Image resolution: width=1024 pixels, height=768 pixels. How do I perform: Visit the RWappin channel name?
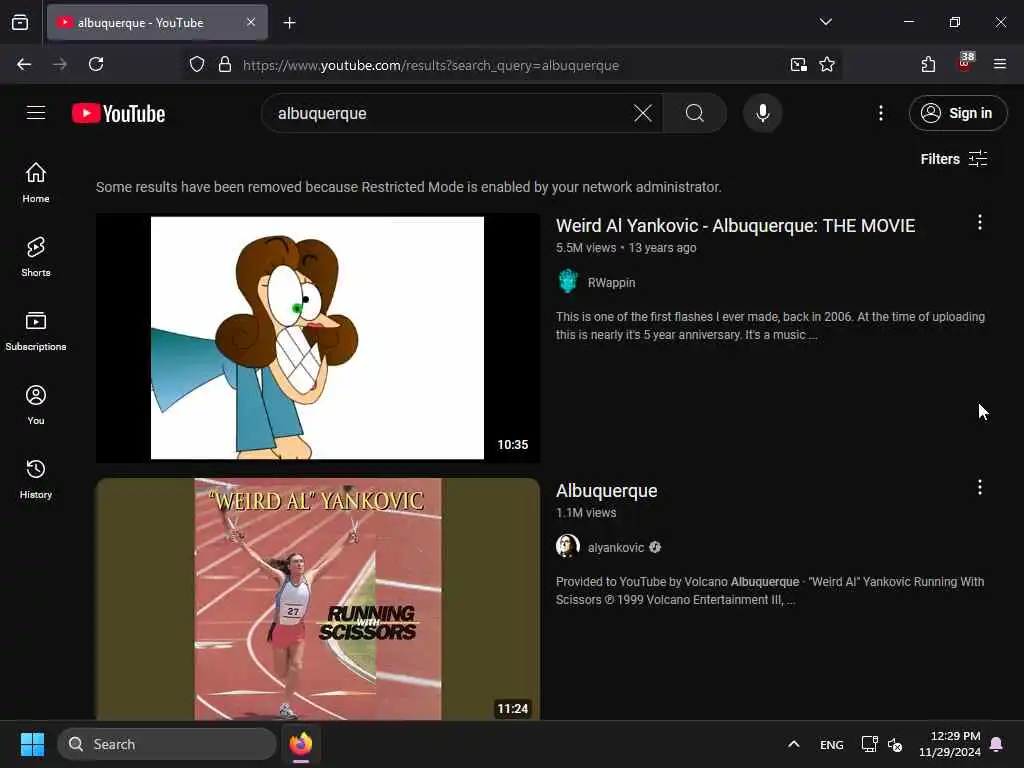tap(611, 283)
